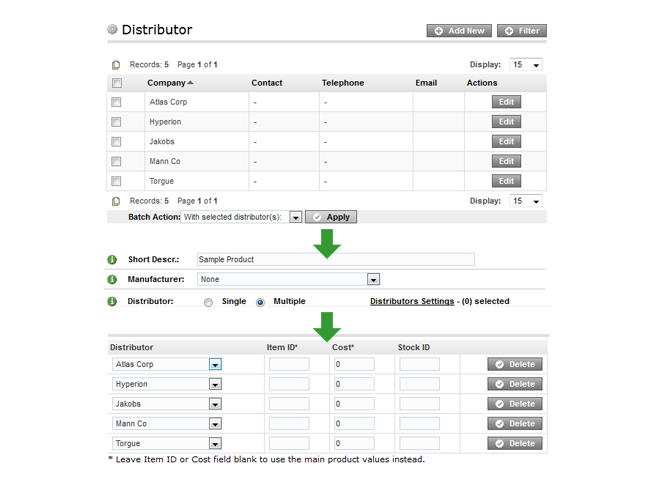The height and width of the screenshot is (490, 655).
Task: Click the Short Descr. text field
Action: coord(336,259)
